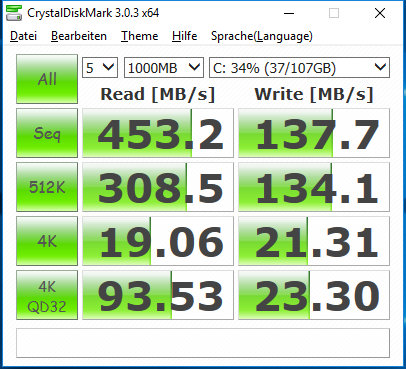Open the Hilfe menu
Image resolution: width=406 pixels, height=369 pixels.
pos(185,36)
